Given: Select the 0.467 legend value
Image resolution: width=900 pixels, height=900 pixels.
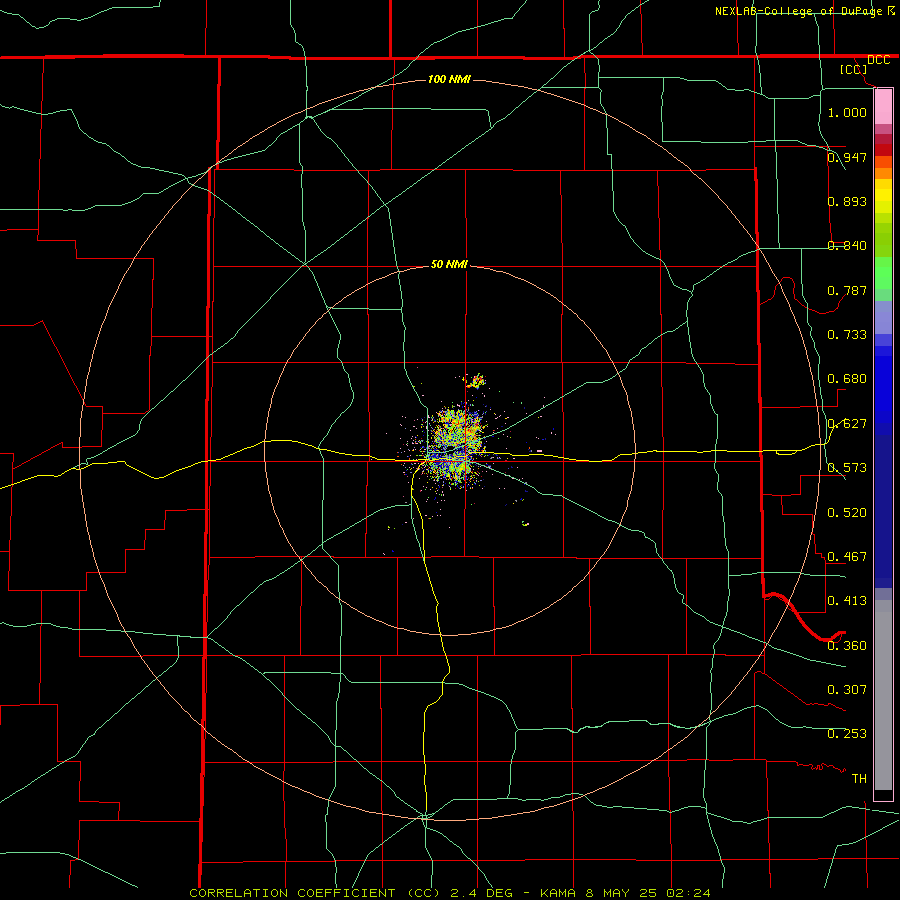Looking at the screenshot, I should 847,557.
